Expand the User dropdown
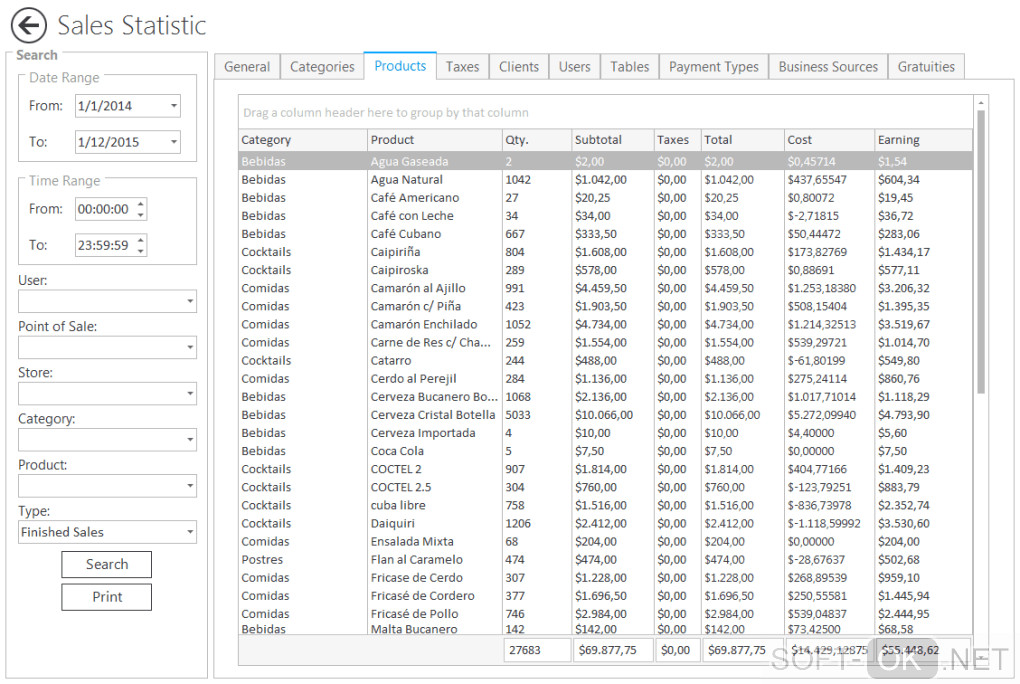The width and height of the screenshot is (1020, 684). pyautogui.click(x=190, y=301)
